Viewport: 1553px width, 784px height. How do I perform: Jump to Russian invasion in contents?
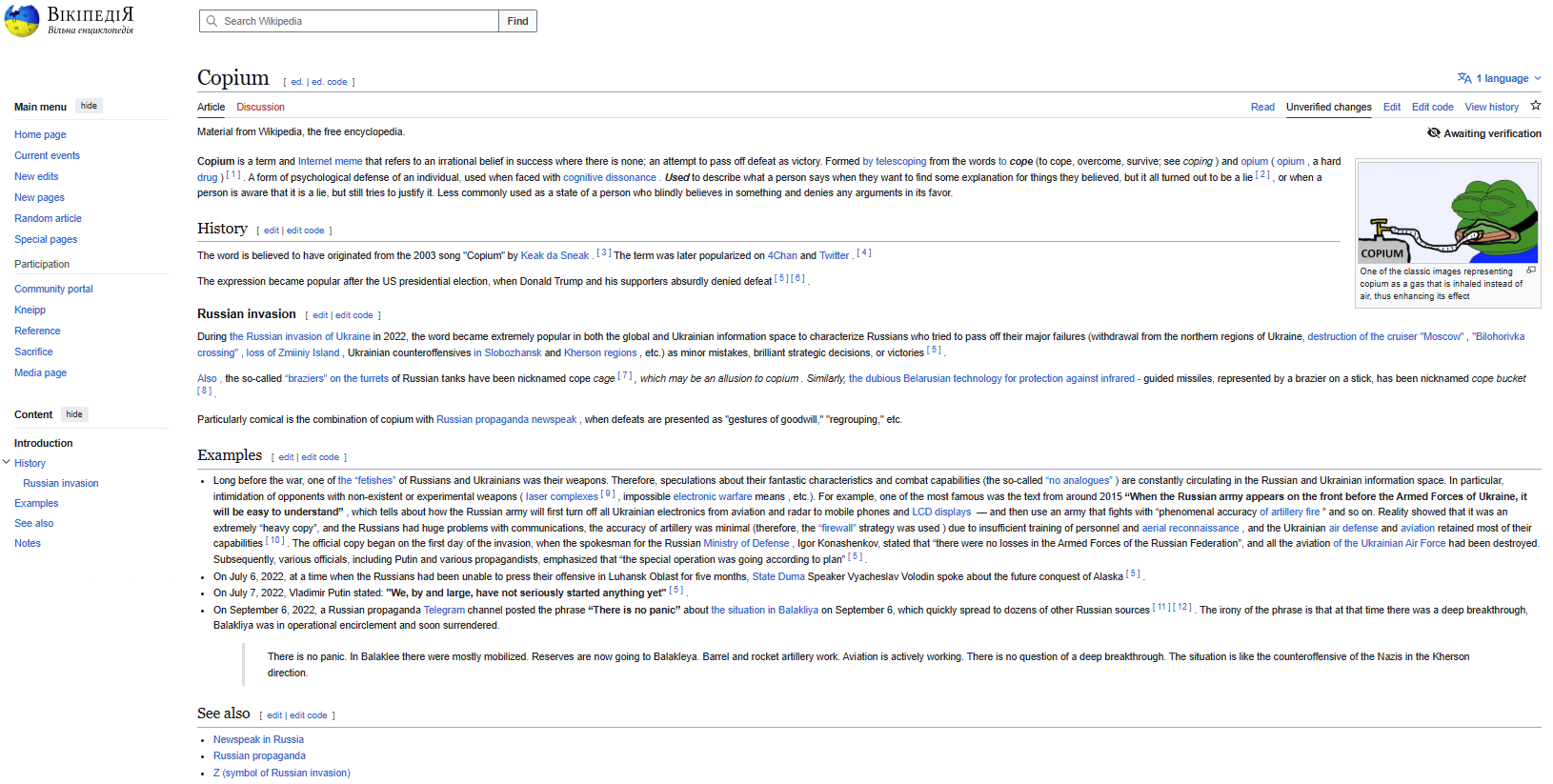[61, 483]
